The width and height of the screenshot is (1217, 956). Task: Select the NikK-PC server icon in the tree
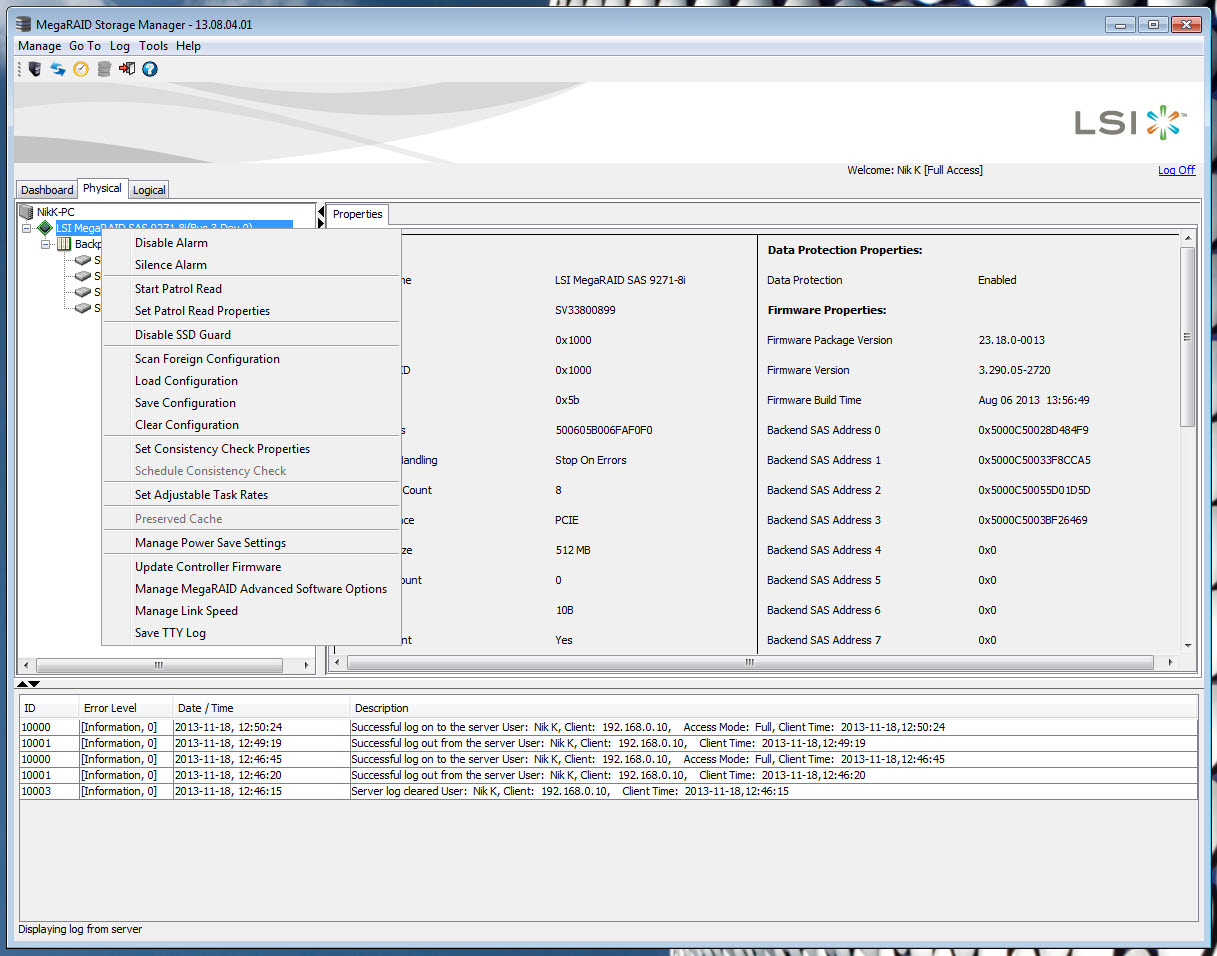pyautogui.click(x=27, y=212)
